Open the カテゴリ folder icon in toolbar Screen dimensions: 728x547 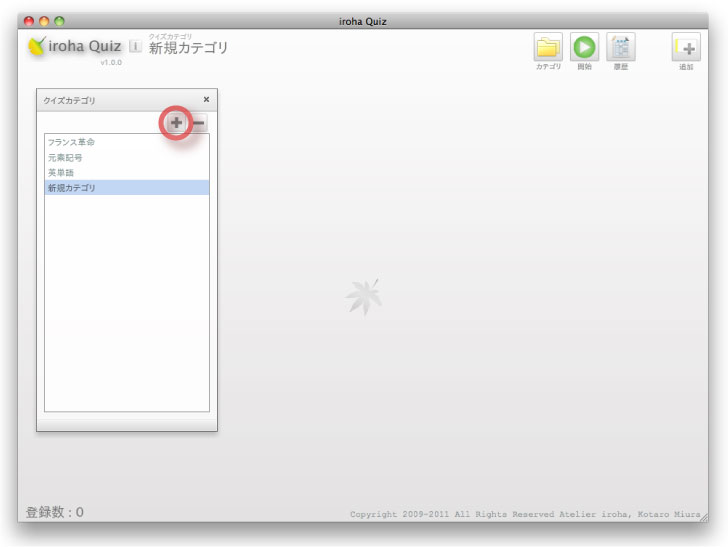pos(548,47)
